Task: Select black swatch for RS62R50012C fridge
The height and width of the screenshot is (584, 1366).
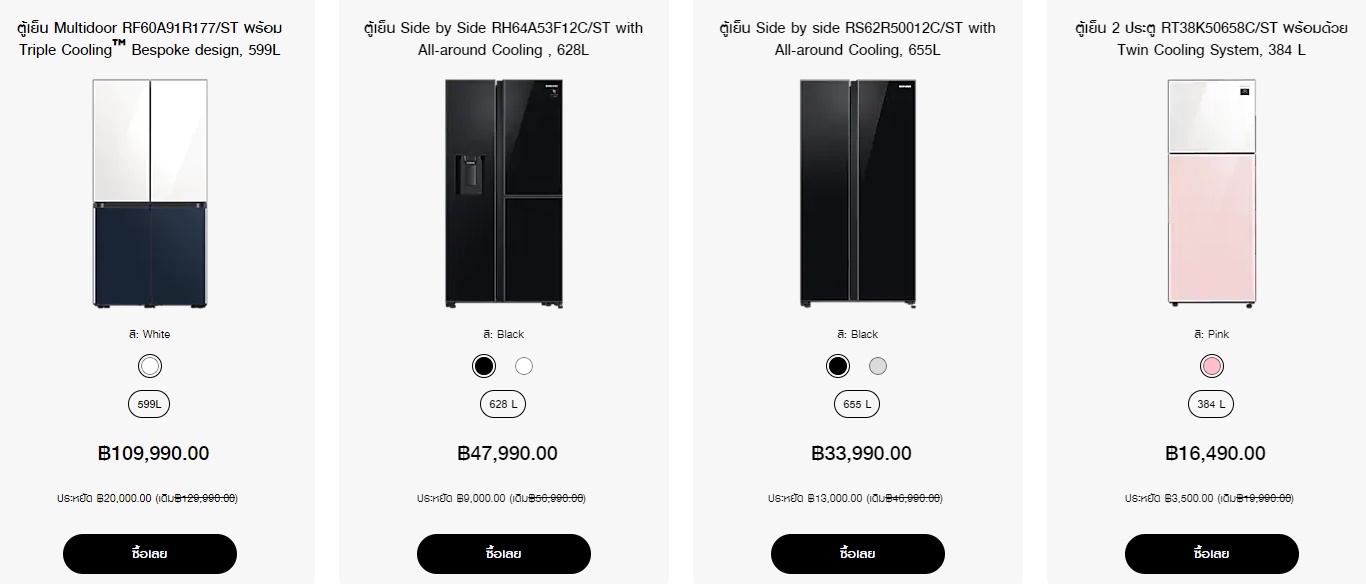Action: (838, 366)
